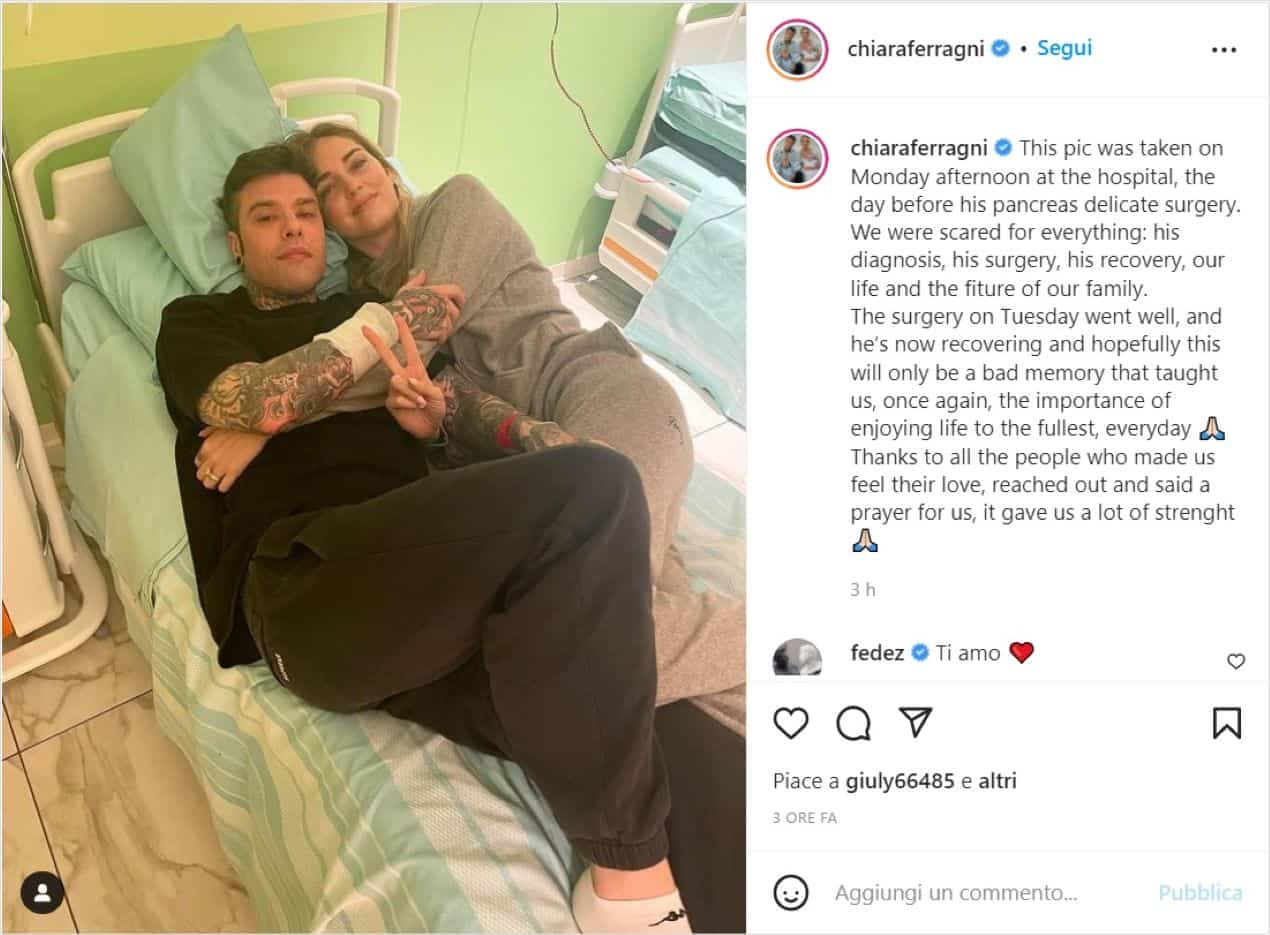Show tagged people on the photo
Screen dimensions: 1270x935
42,893
